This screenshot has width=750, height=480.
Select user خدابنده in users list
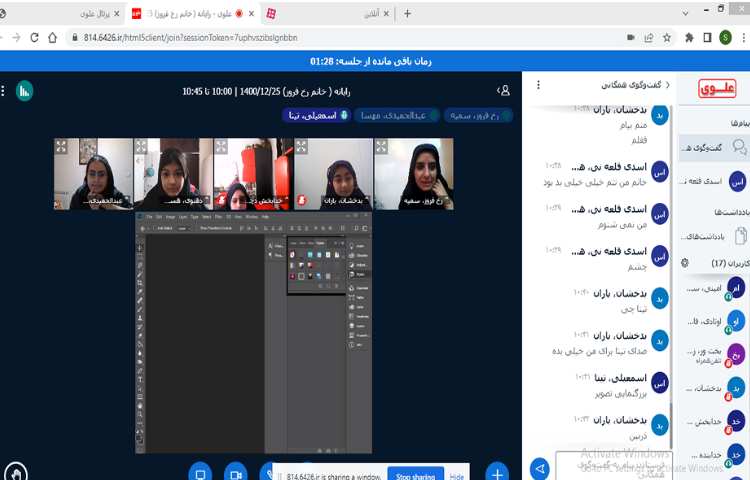coord(716,455)
